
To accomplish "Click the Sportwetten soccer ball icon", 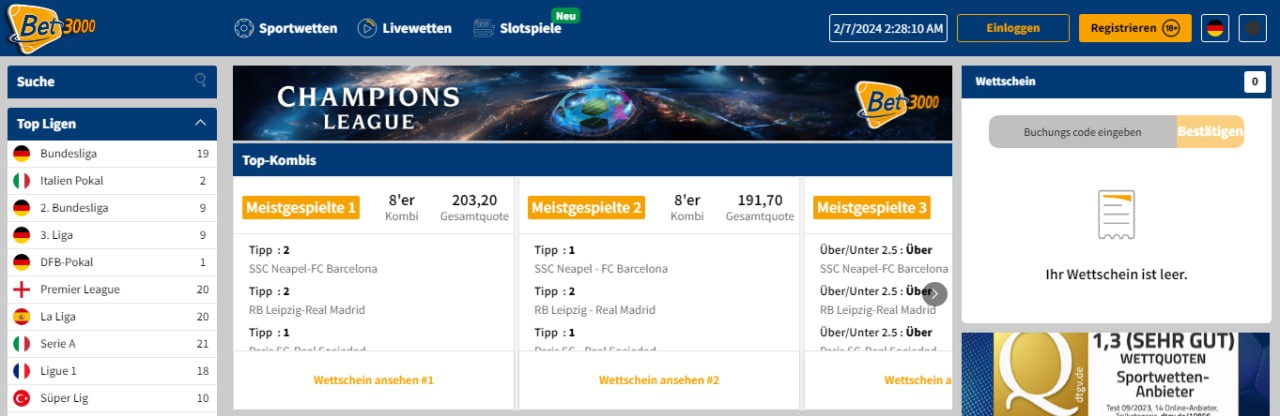I will point(243,28).
